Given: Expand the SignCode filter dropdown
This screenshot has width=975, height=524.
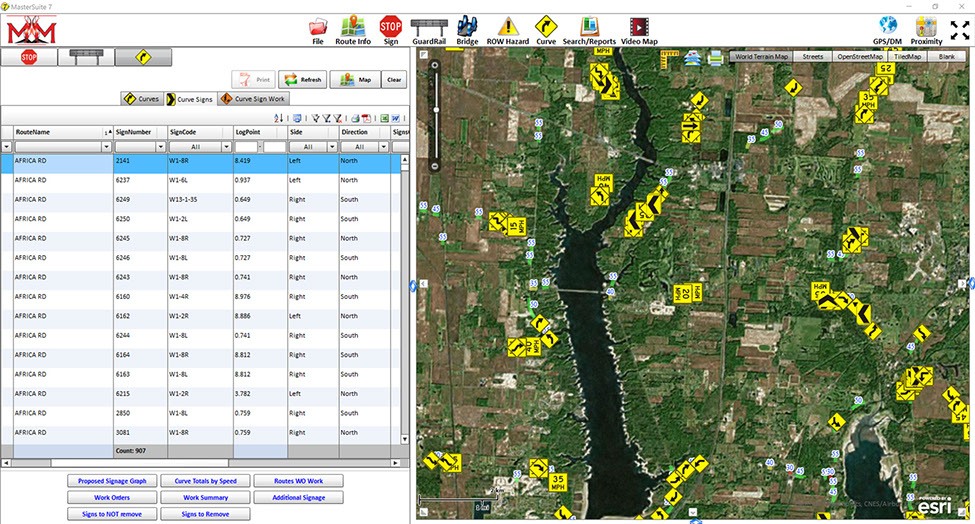Looking at the screenshot, I should [x=225, y=146].
